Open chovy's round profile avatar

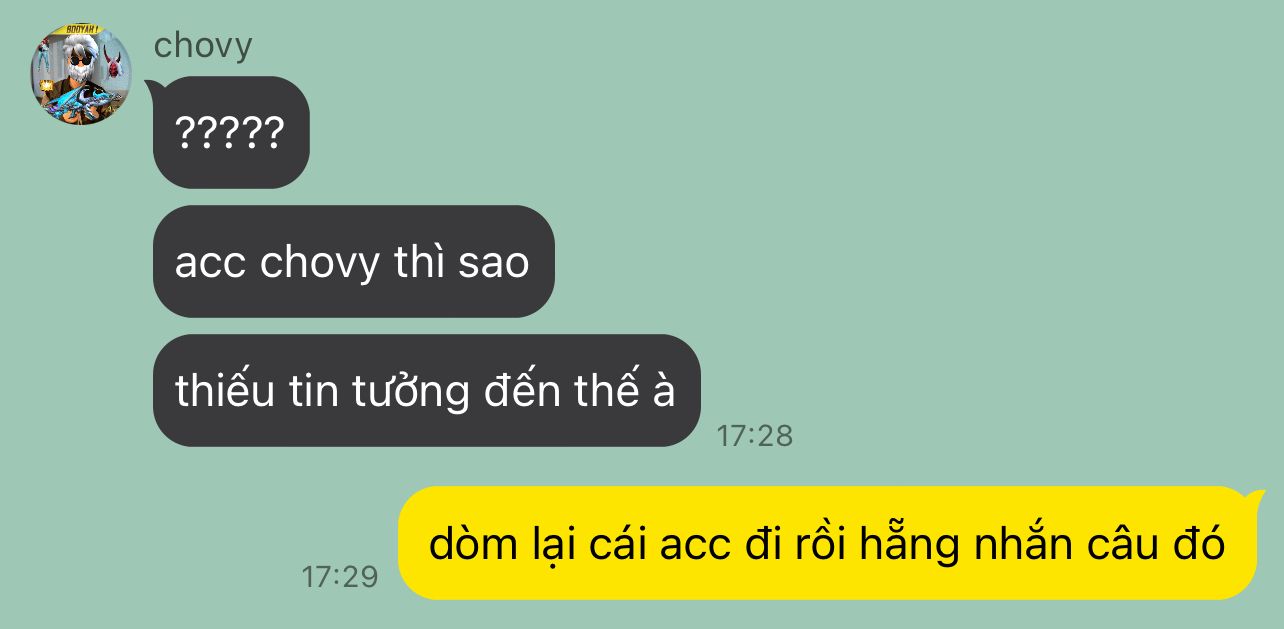tap(81, 74)
